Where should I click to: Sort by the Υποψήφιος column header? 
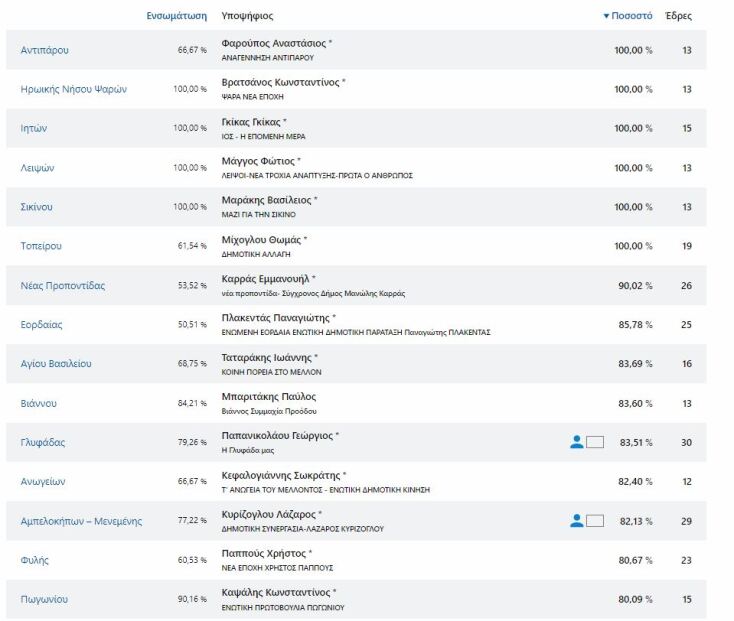tap(247, 16)
